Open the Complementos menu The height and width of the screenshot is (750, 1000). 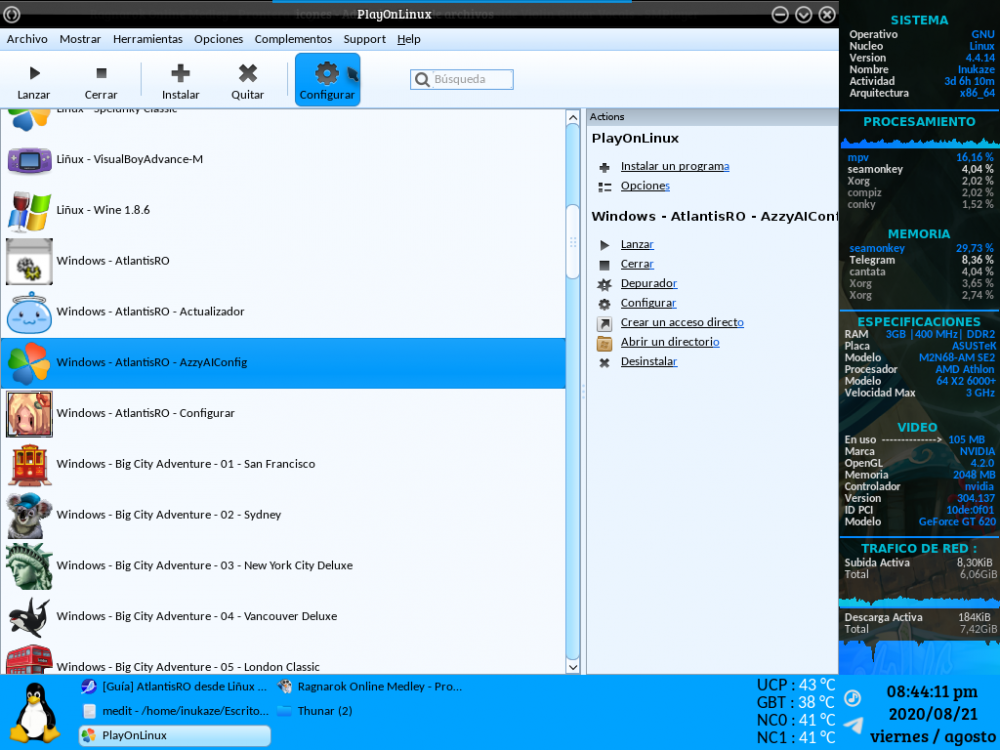click(293, 39)
